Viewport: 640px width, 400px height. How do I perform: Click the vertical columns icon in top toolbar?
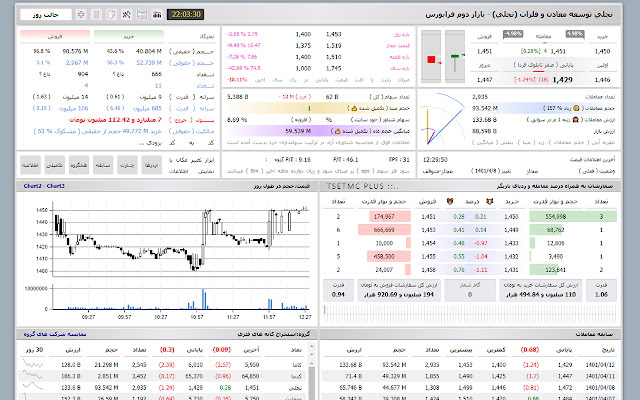pyautogui.click(x=96, y=15)
